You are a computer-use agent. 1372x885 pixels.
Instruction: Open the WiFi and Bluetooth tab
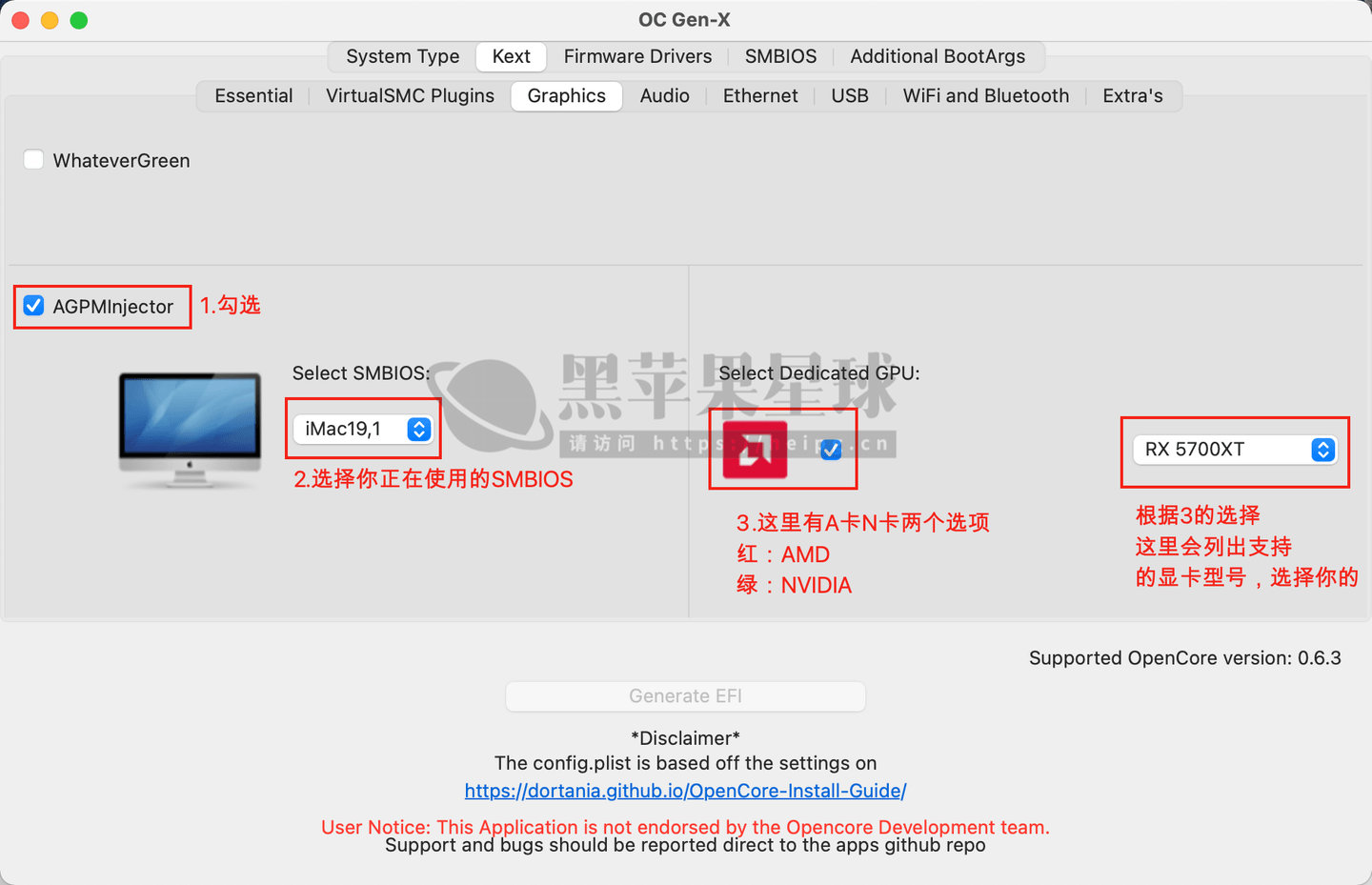click(985, 96)
